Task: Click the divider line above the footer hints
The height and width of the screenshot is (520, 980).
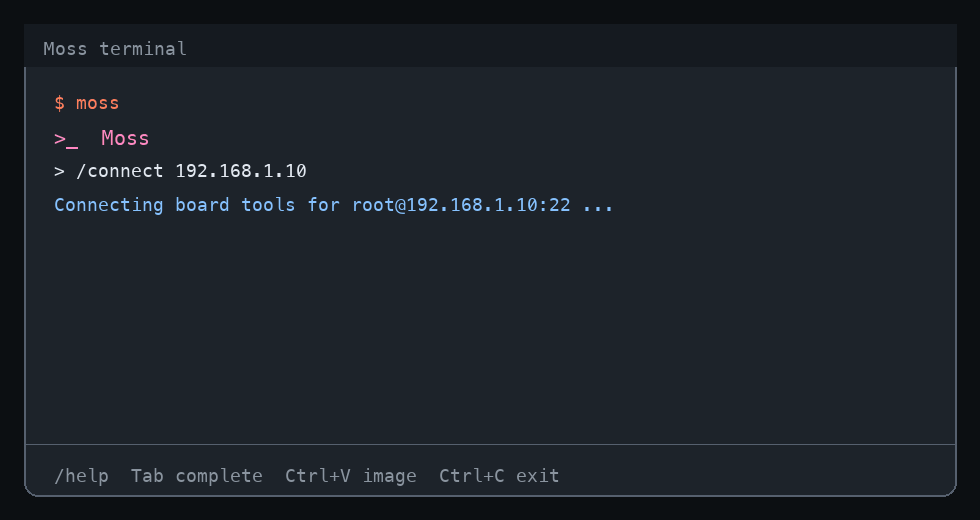Action: point(490,444)
